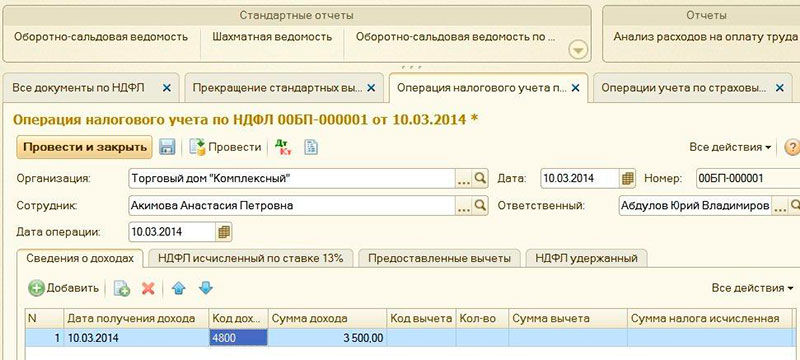Click ellipsis button in Ответственный field
This screenshot has height=360, width=800.
[780, 205]
